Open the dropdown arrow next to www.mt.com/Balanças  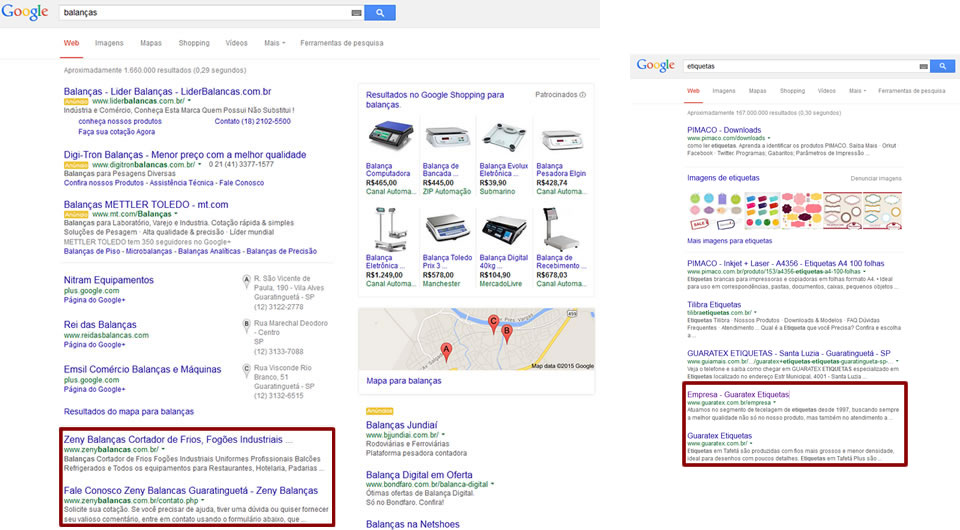[176, 214]
